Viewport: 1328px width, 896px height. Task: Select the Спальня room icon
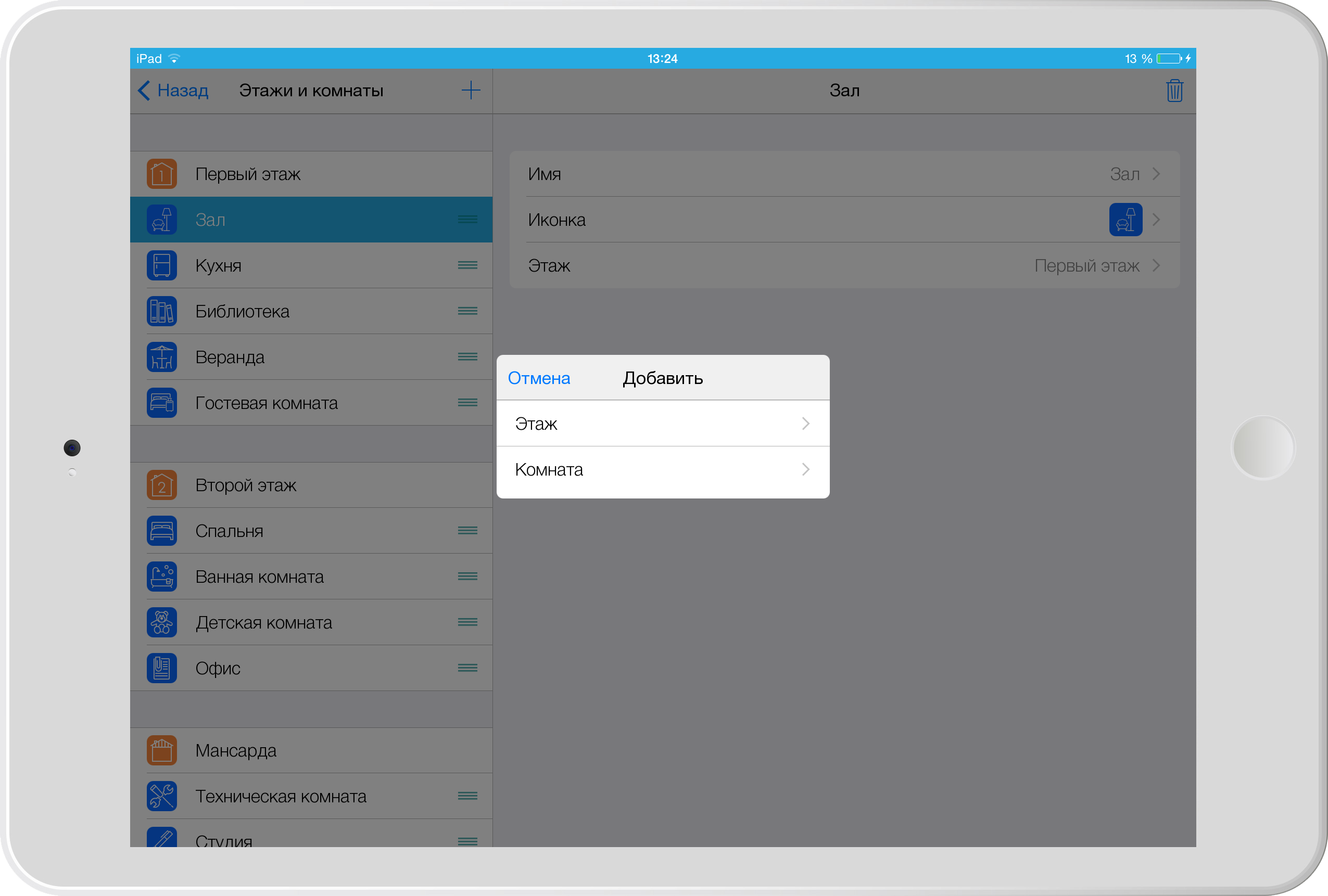coord(163,530)
